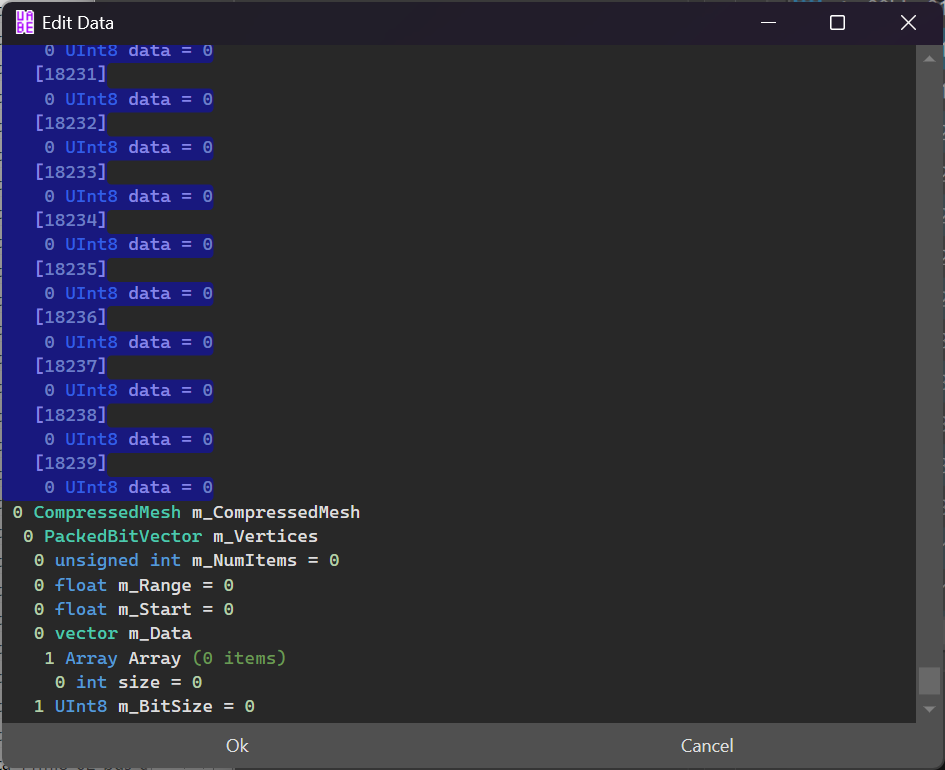This screenshot has height=770, width=945.
Task: Click the vertical scrollbar thumb
Action: [x=929, y=681]
